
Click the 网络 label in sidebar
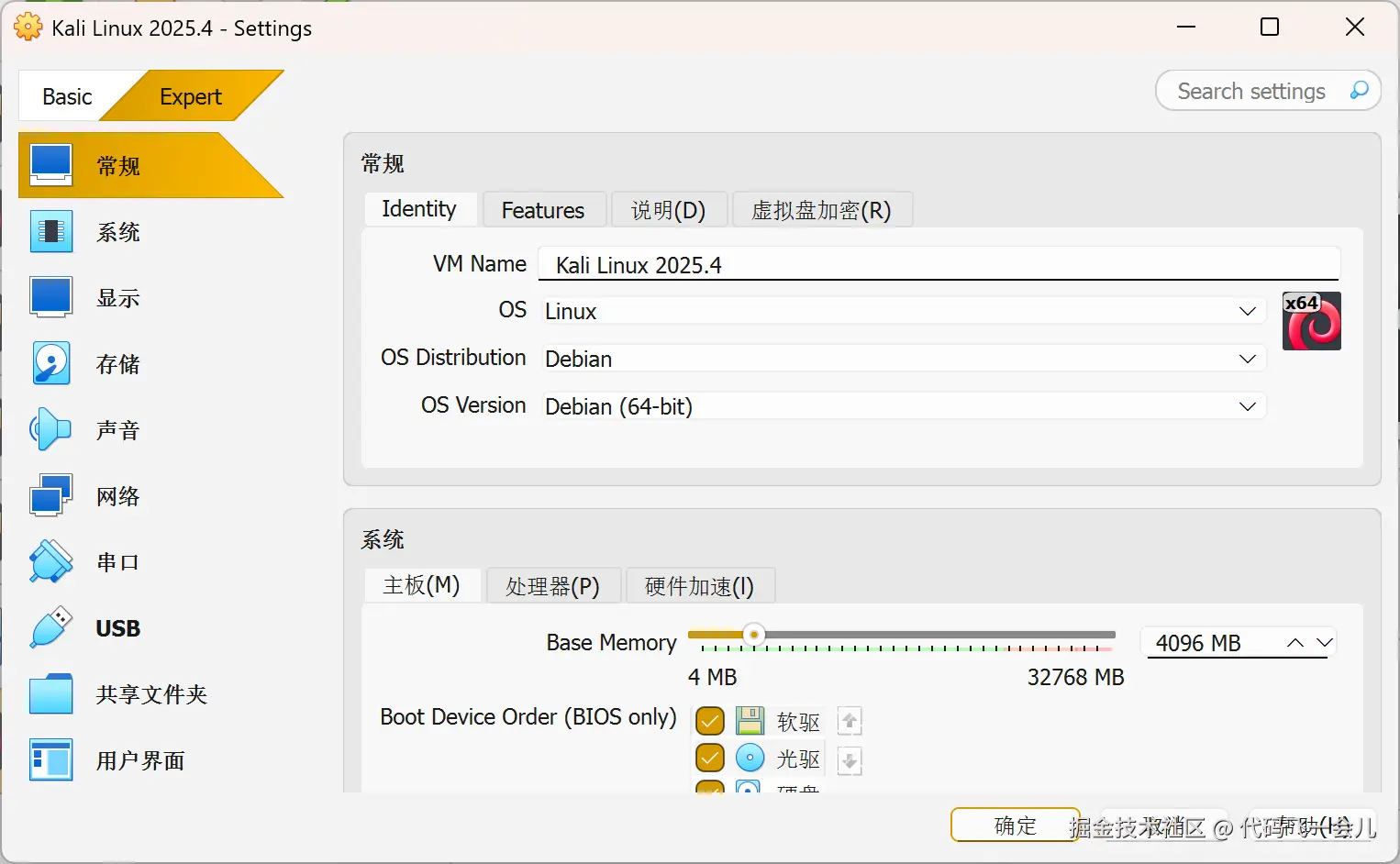tap(118, 496)
